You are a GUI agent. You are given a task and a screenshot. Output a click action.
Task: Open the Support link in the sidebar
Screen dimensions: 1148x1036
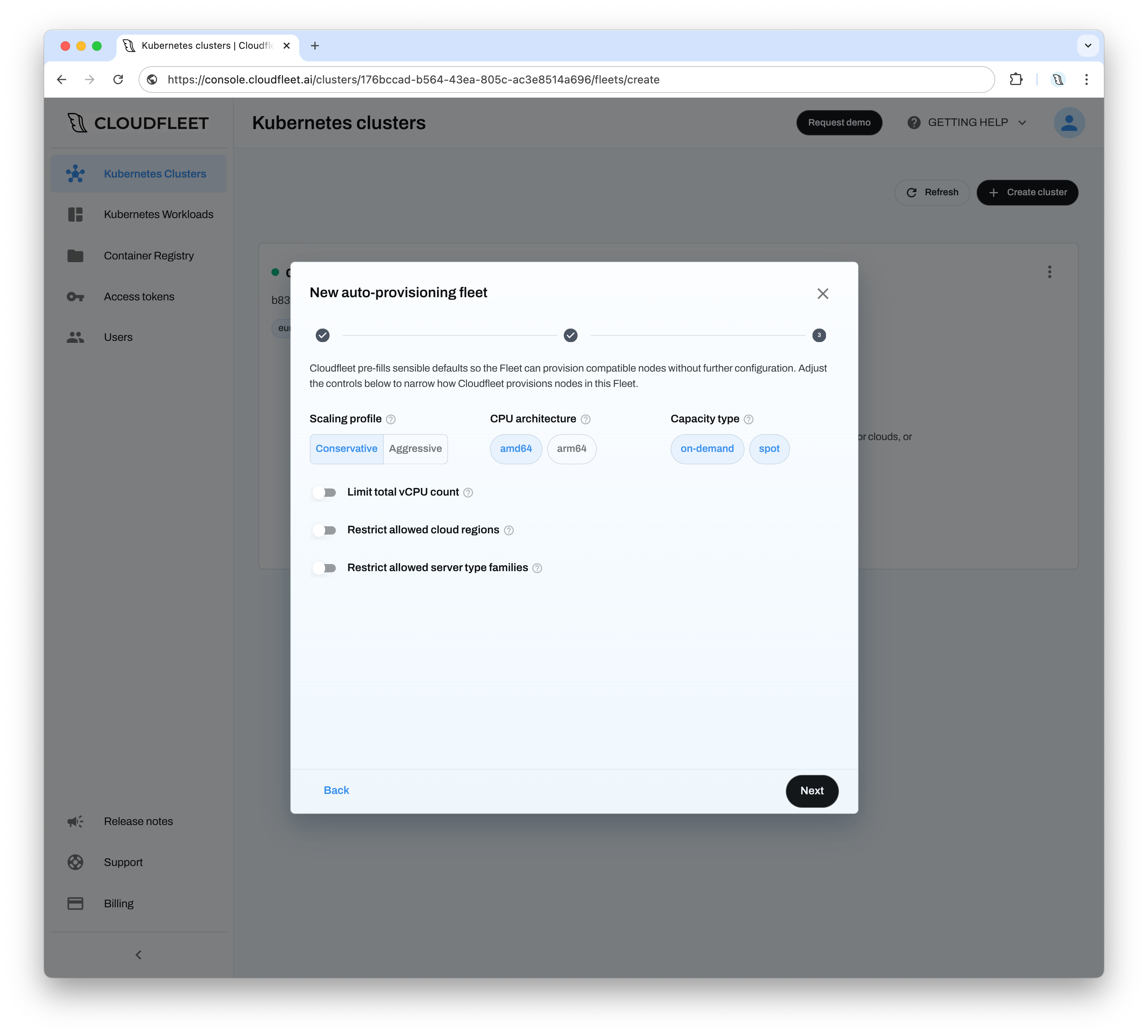[x=138, y=862]
